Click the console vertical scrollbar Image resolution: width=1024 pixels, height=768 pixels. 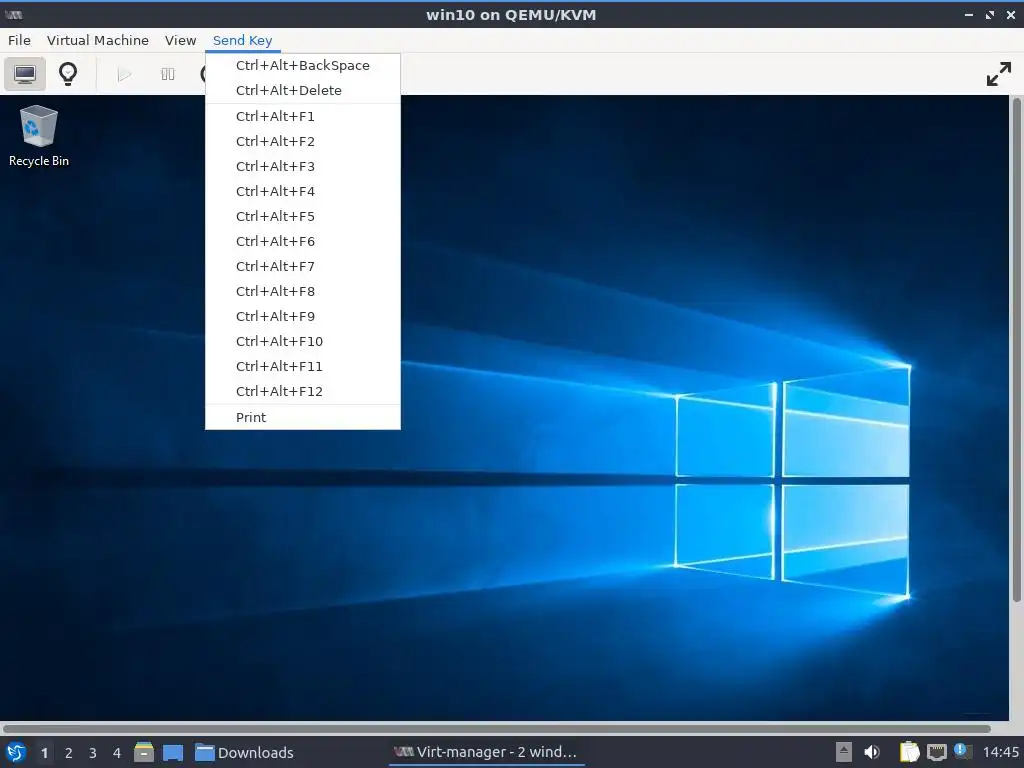point(1016,350)
